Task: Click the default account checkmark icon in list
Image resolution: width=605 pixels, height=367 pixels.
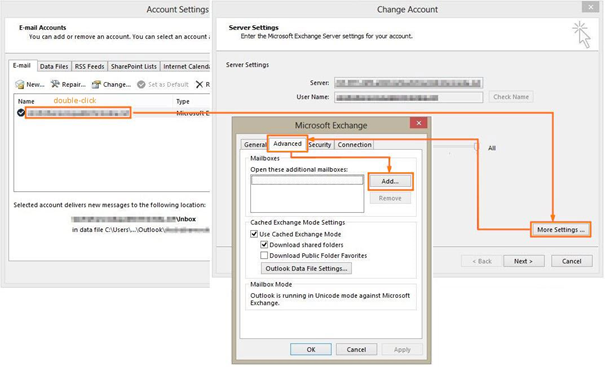Action: pyautogui.click(x=21, y=113)
